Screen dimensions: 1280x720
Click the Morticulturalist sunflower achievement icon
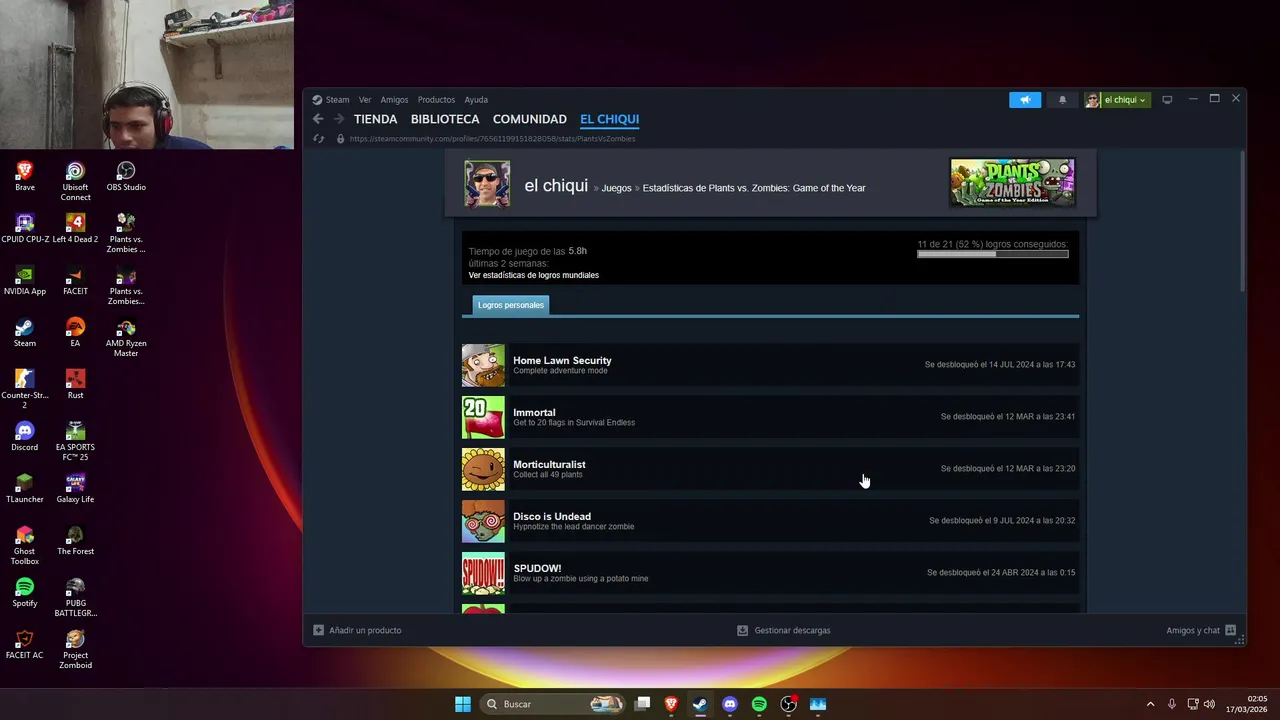pyautogui.click(x=483, y=469)
